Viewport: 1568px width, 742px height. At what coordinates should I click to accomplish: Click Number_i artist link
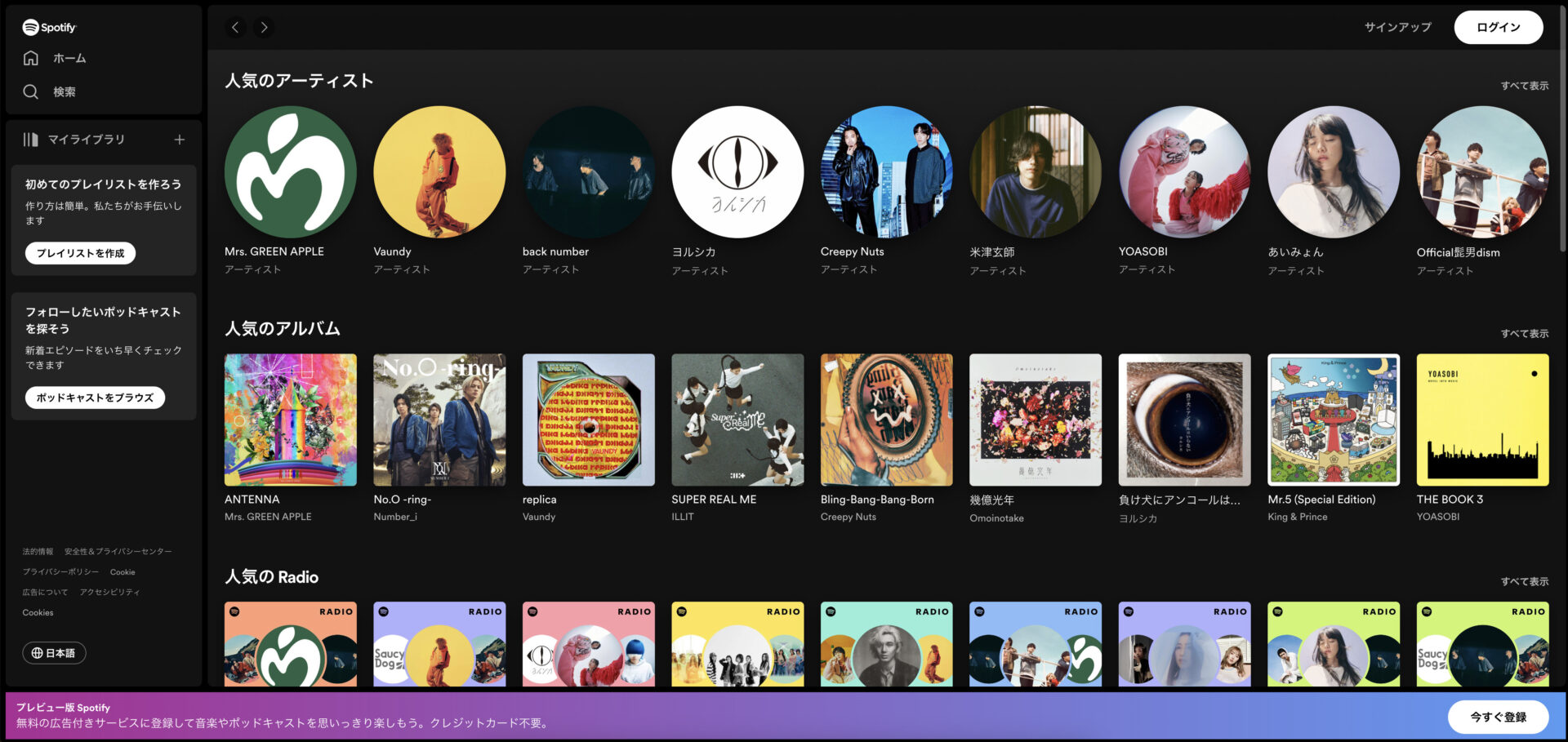(395, 517)
